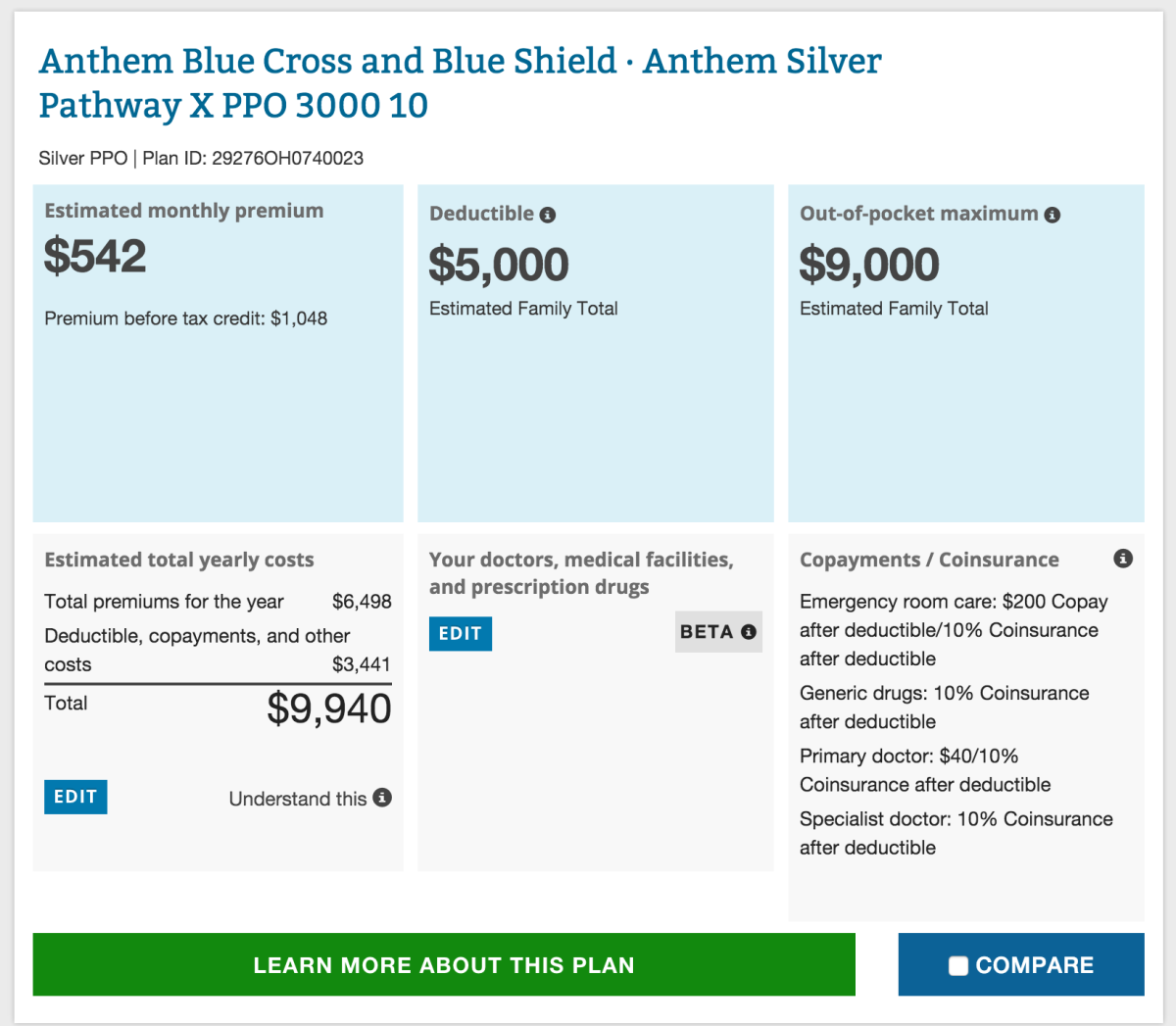This screenshot has height=1026, width=1176.
Task: Click the Premium before tax credit line
Action: (x=186, y=318)
